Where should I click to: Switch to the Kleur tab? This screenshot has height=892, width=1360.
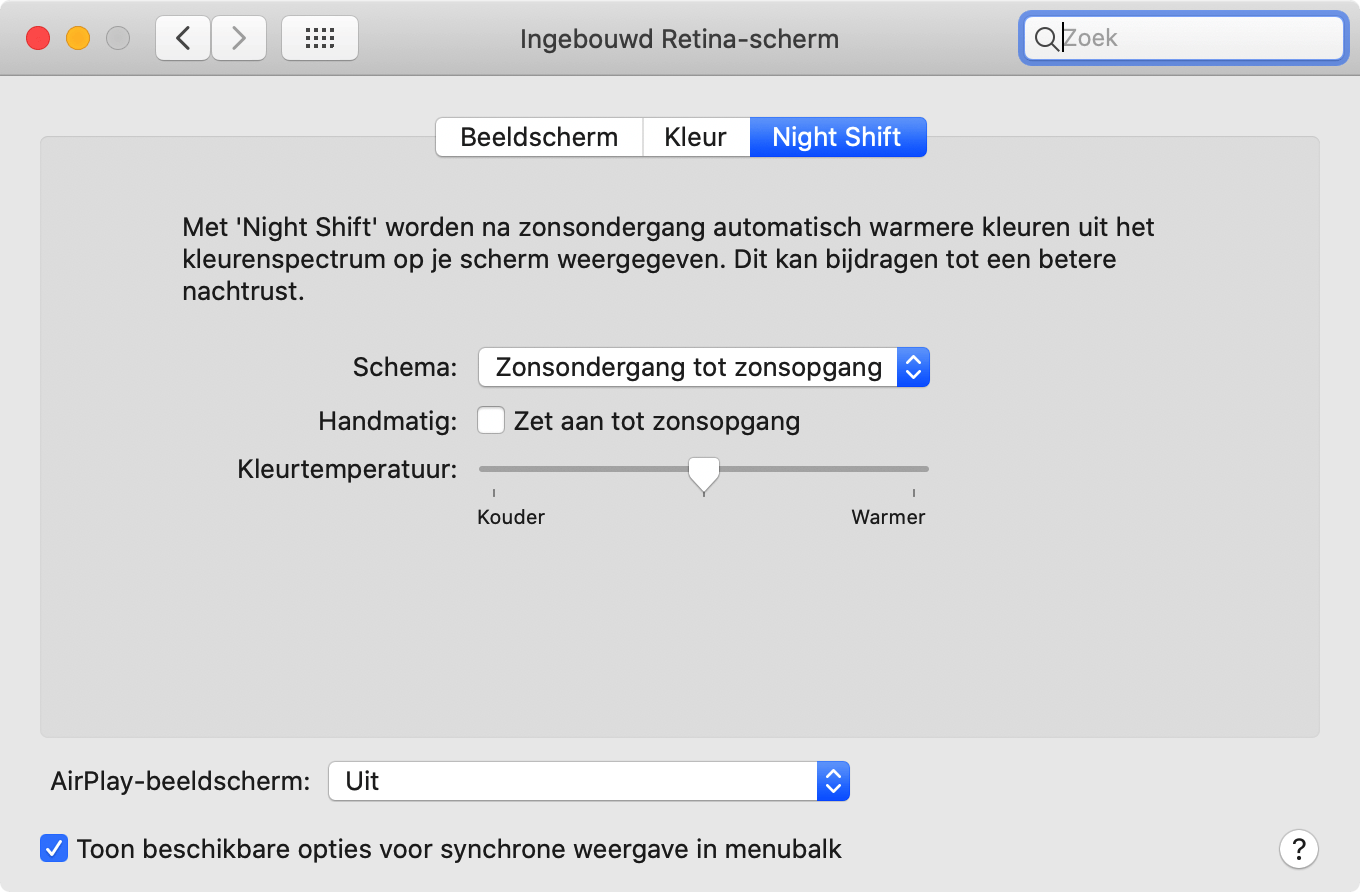[695, 137]
